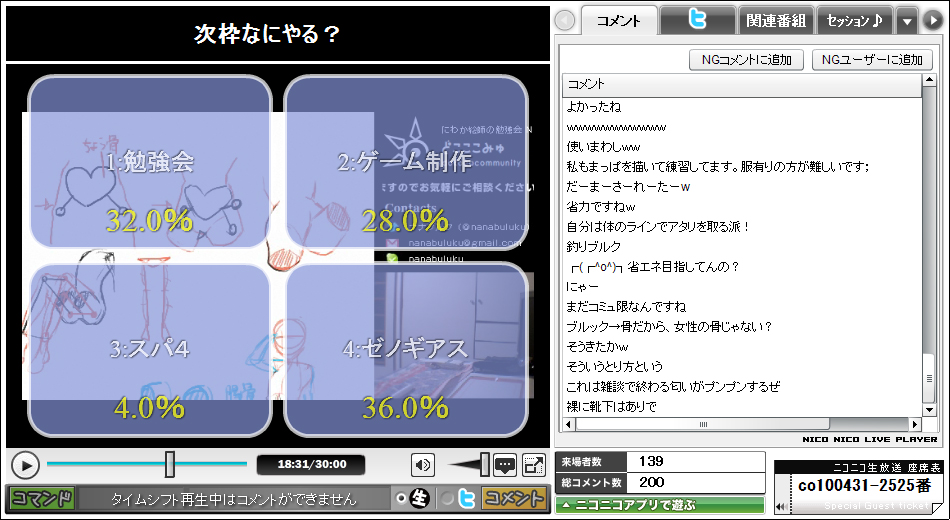Screen dimensions: 950x520
Task: Sort by the コメント column header
Action: [x=742, y=84]
